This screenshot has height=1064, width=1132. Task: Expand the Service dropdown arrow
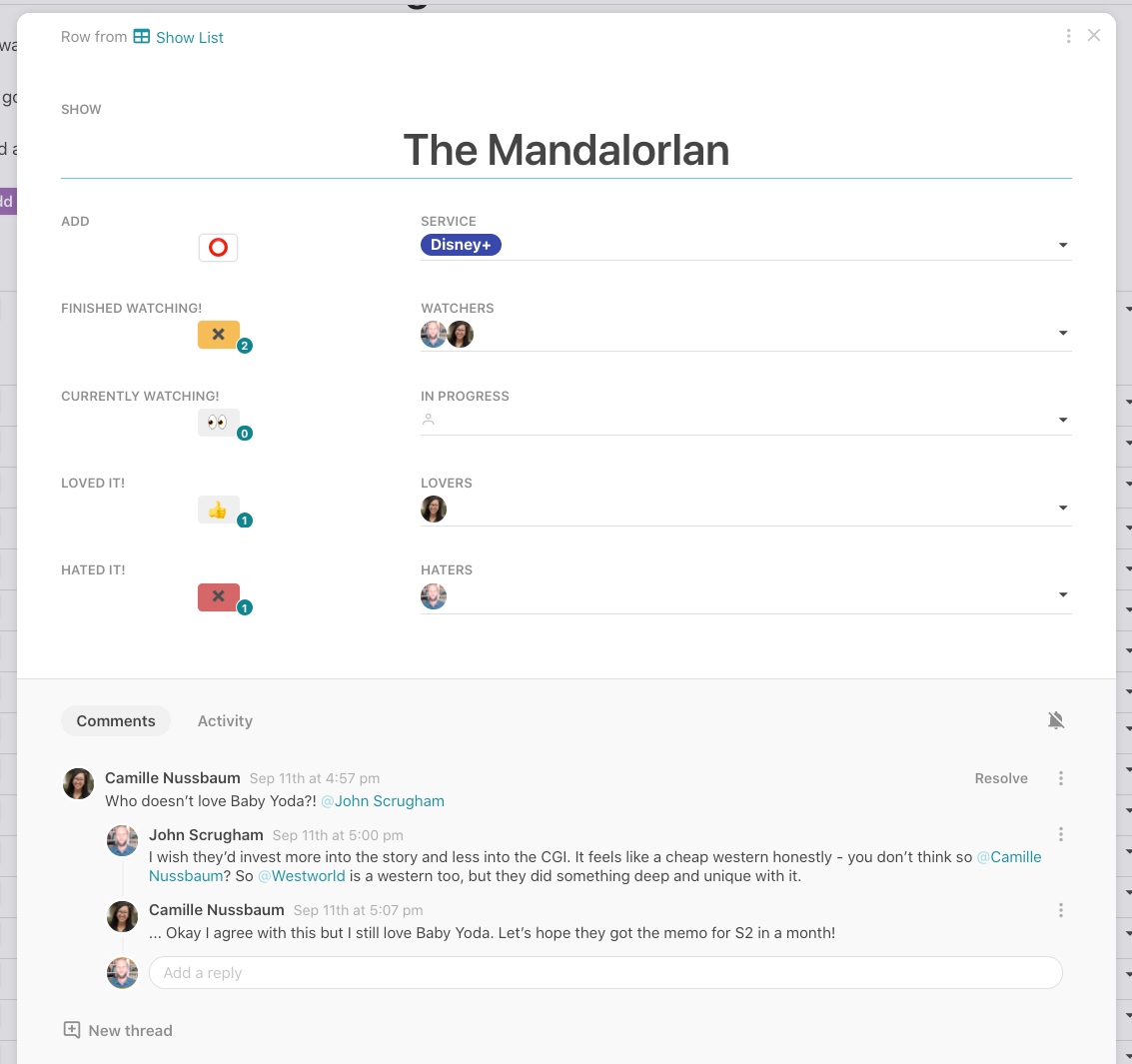(x=1063, y=246)
